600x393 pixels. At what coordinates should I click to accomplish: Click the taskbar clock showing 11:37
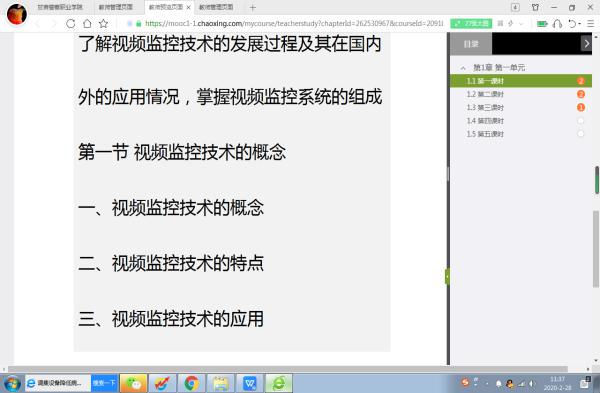[x=557, y=383]
